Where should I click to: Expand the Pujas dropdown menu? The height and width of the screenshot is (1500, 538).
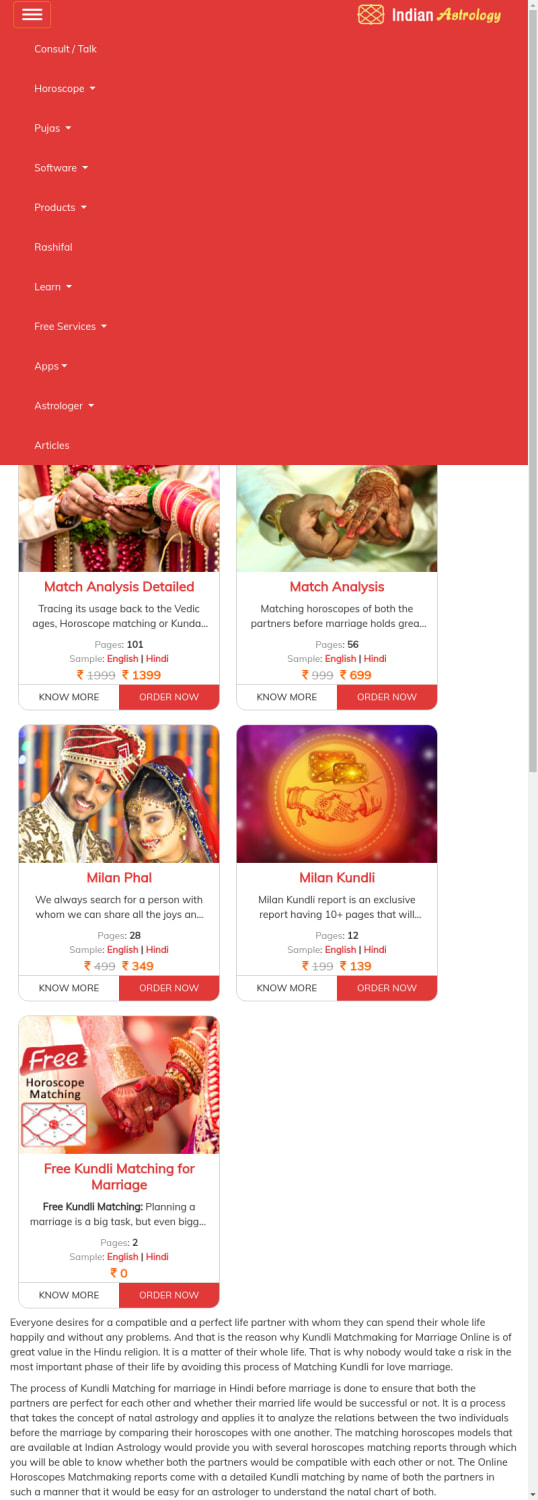coord(53,128)
